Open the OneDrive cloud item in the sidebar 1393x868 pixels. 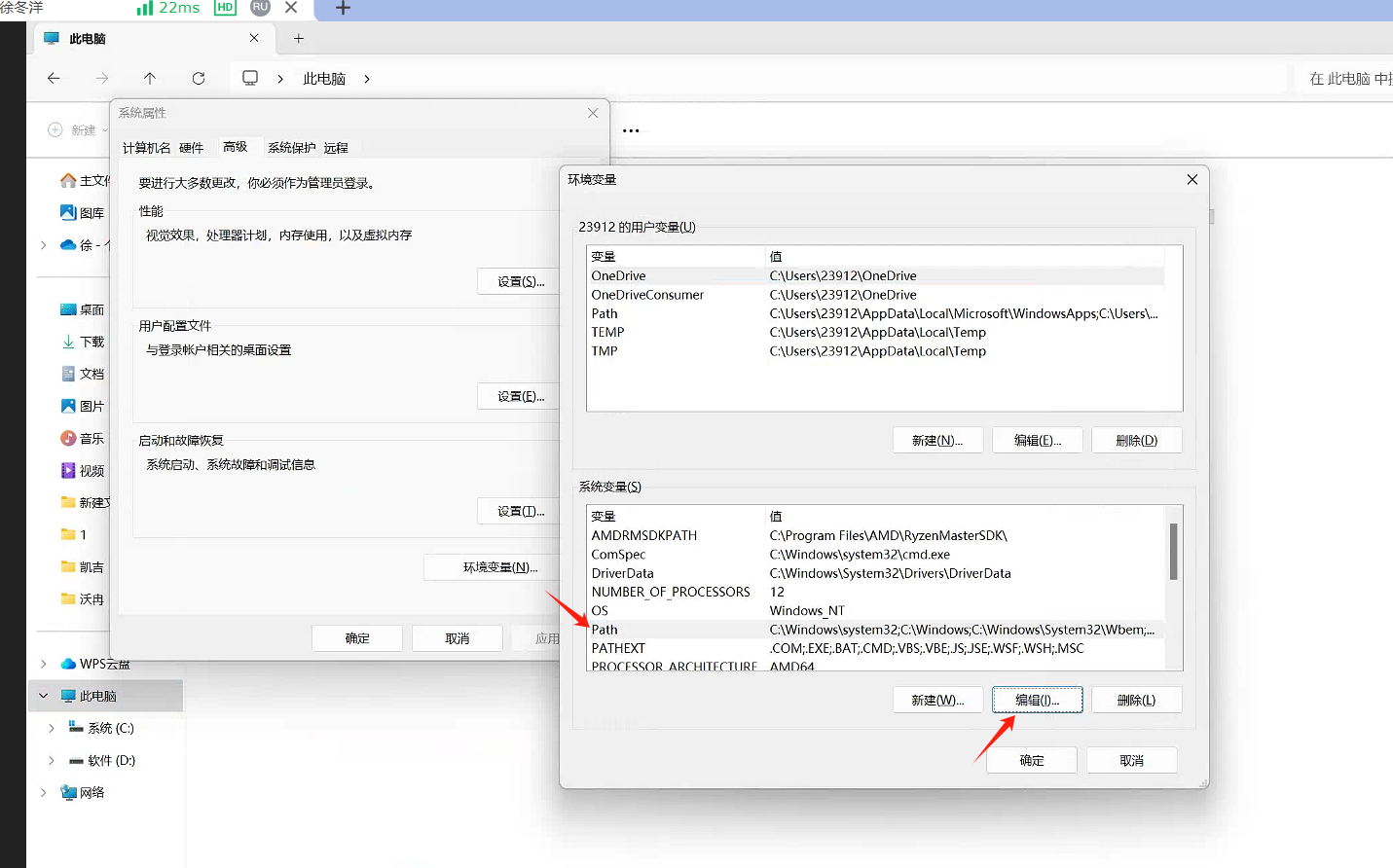coord(85,245)
